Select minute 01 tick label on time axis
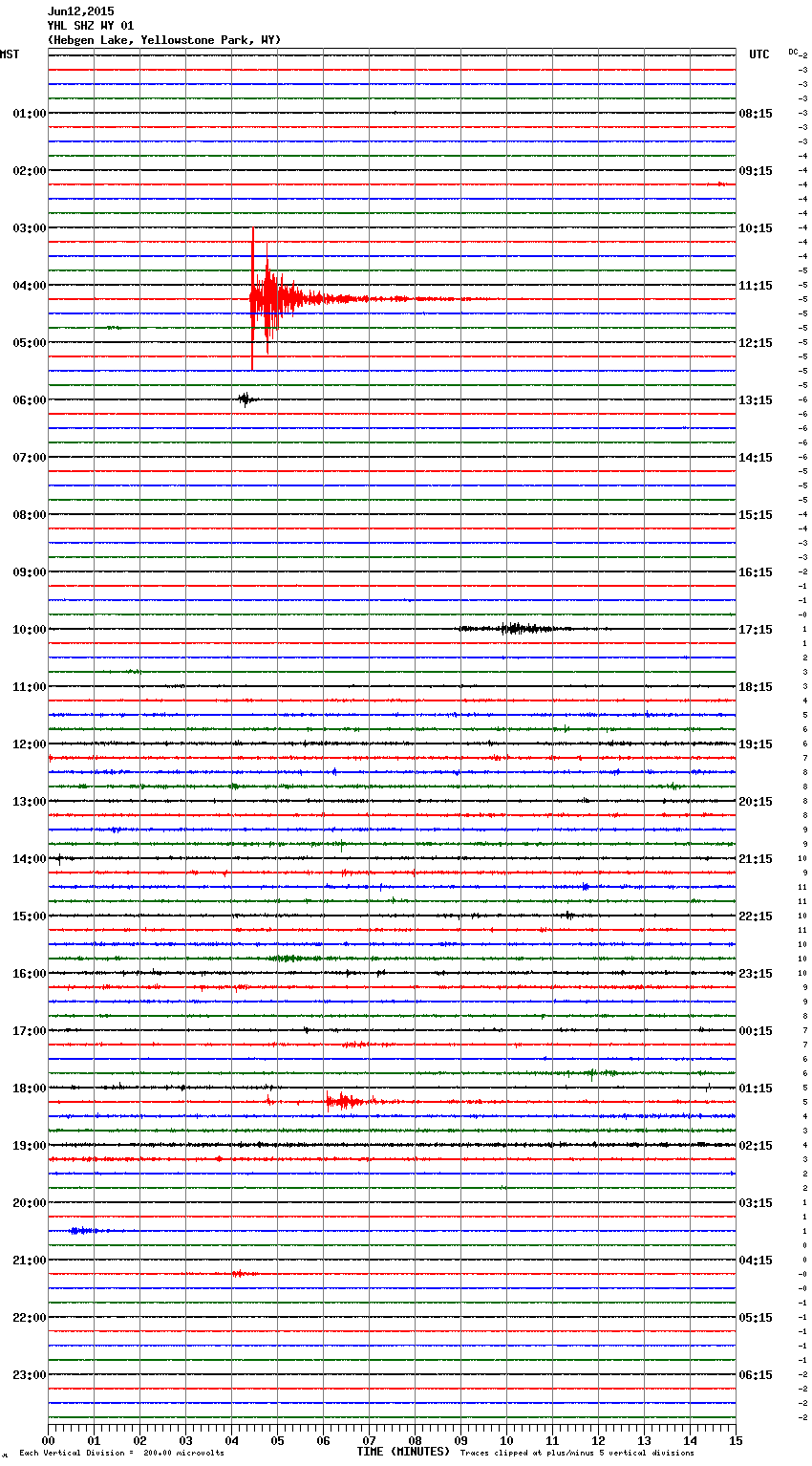Image resolution: width=812 pixels, height=1466 pixels. pos(94,1440)
